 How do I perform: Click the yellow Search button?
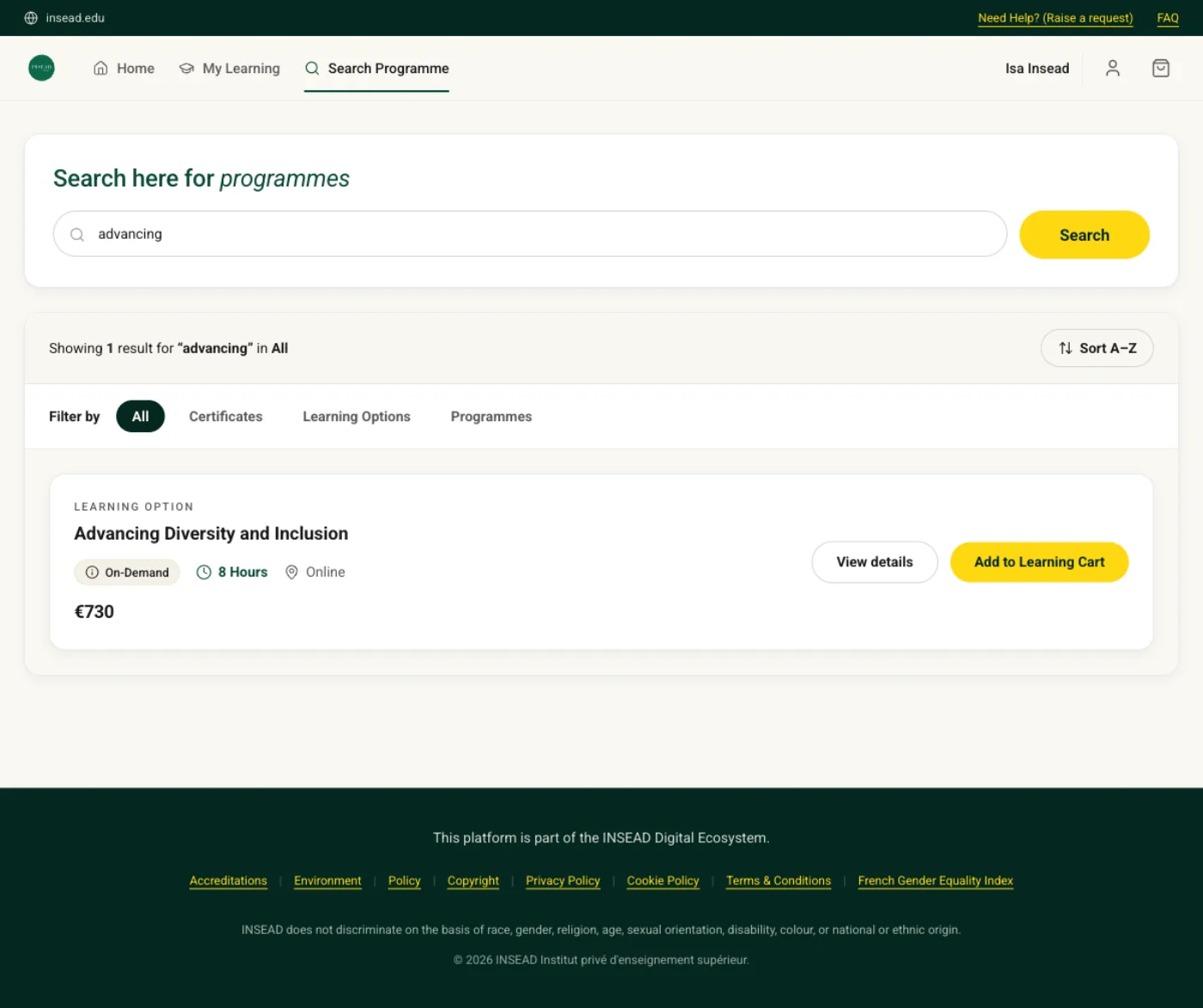(1084, 235)
